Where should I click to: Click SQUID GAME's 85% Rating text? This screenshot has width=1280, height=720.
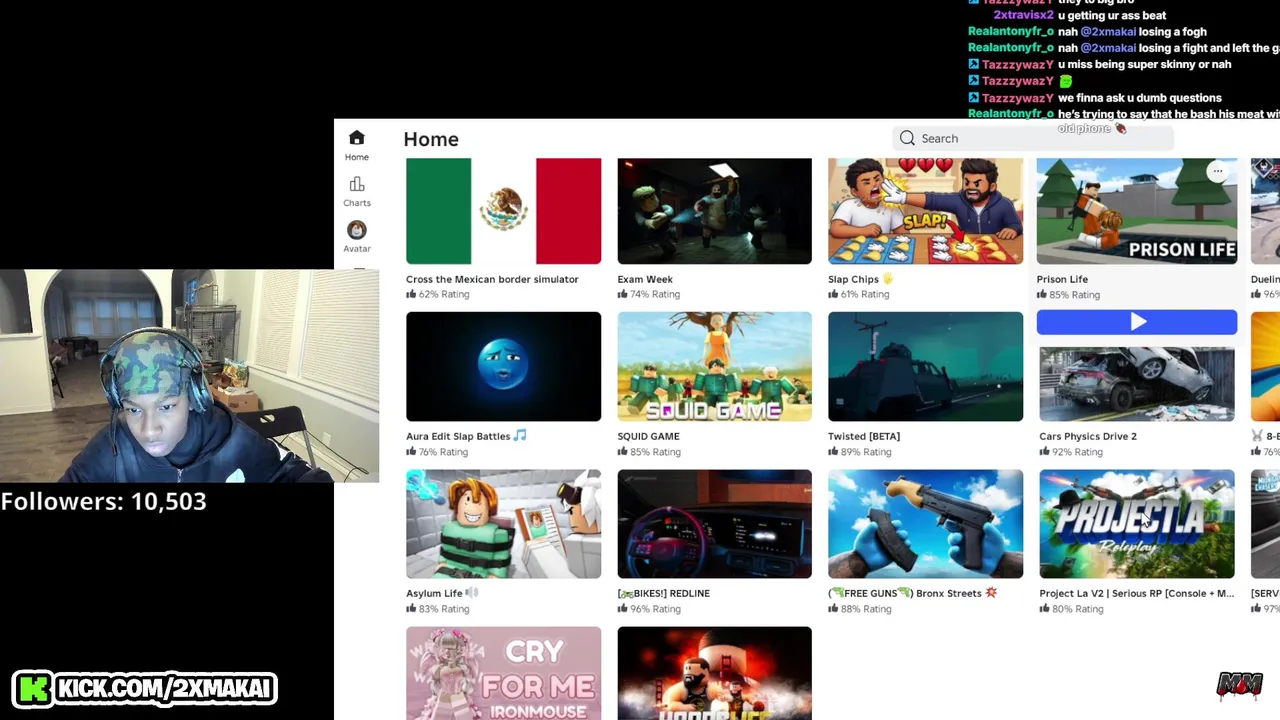[x=655, y=452]
